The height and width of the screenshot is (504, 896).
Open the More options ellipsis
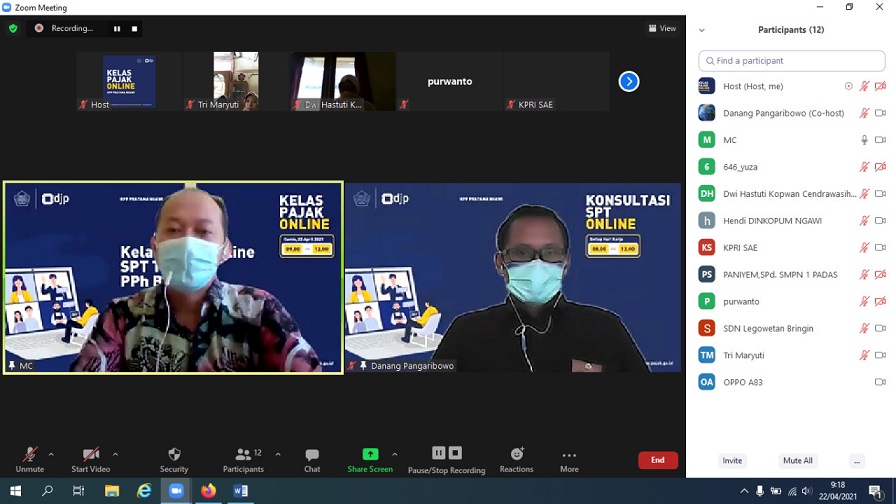click(x=569, y=460)
